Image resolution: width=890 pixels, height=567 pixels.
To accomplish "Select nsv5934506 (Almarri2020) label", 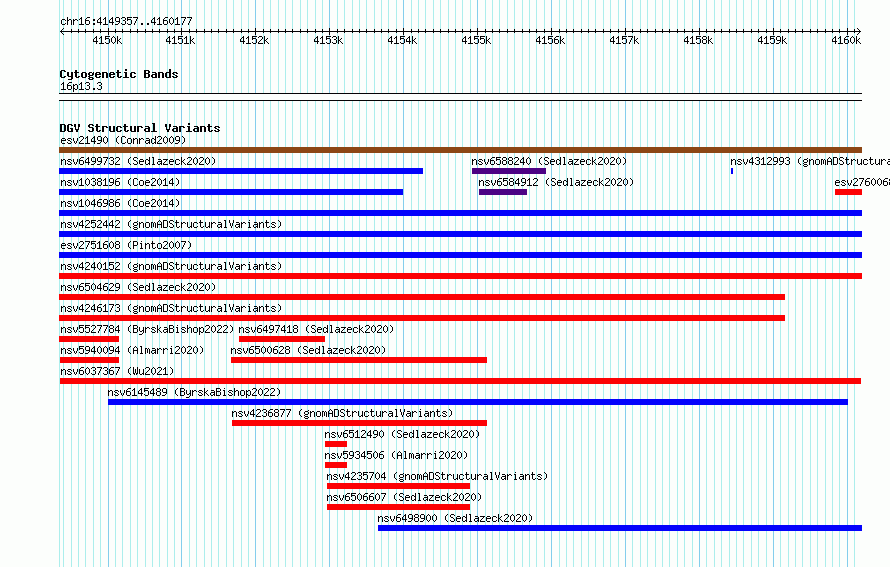I will pos(396,455).
